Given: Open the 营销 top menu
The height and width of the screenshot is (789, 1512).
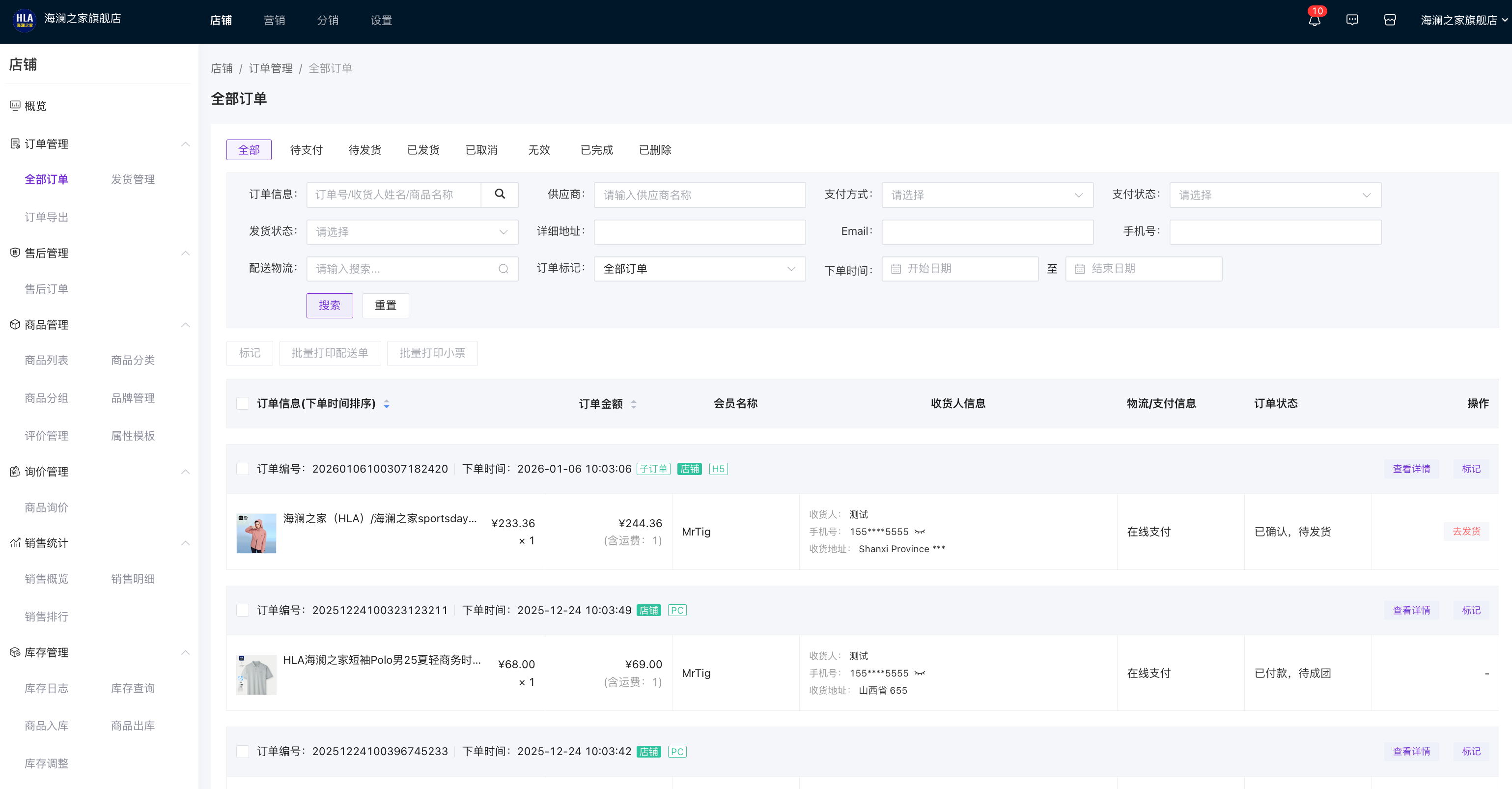Looking at the screenshot, I should point(274,21).
